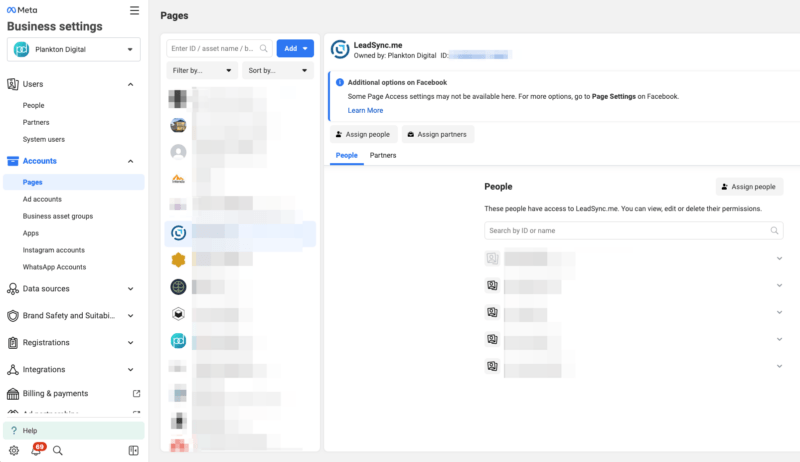Focus the Search by ID or name field
Image resolution: width=800 pixels, height=462 pixels.
(625, 230)
